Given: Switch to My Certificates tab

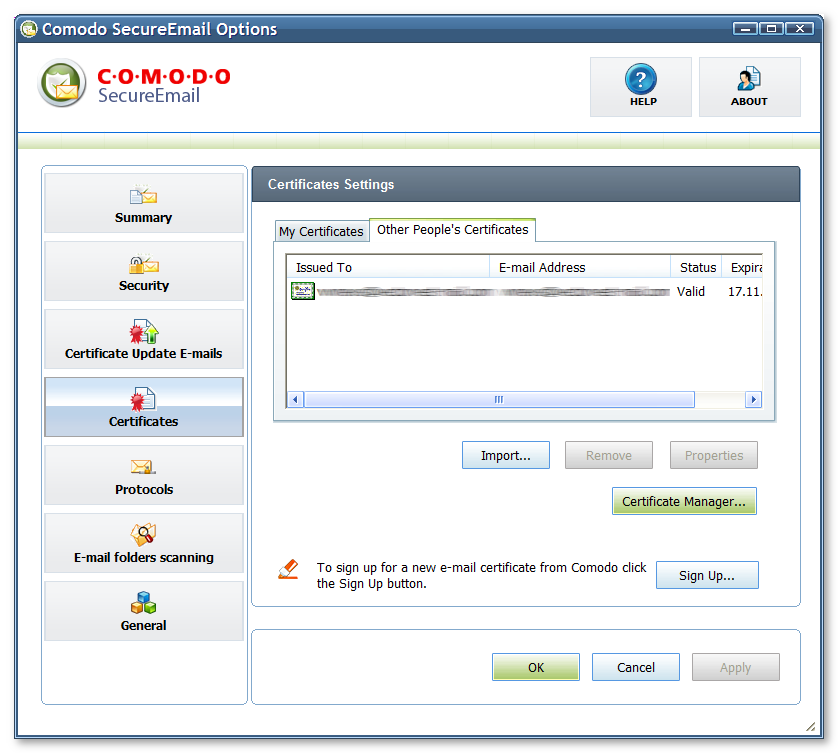Looking at the screenshot, I should pos(321,231).
